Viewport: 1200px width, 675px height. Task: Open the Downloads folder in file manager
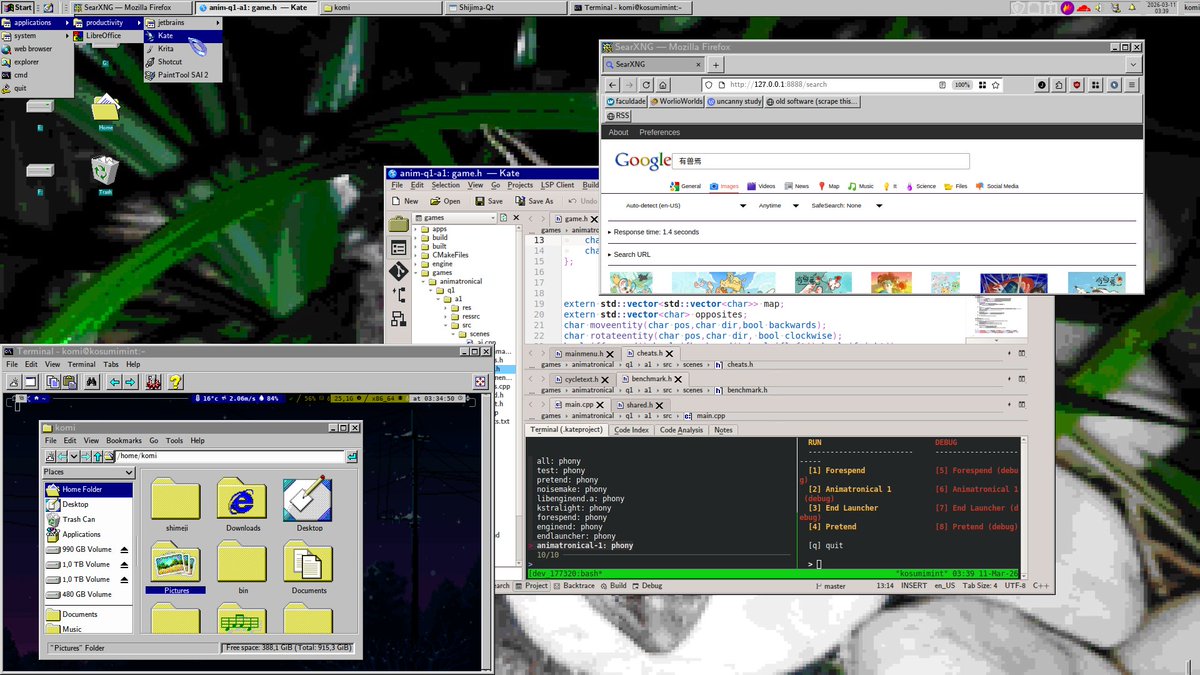click(x=242, y=505)
